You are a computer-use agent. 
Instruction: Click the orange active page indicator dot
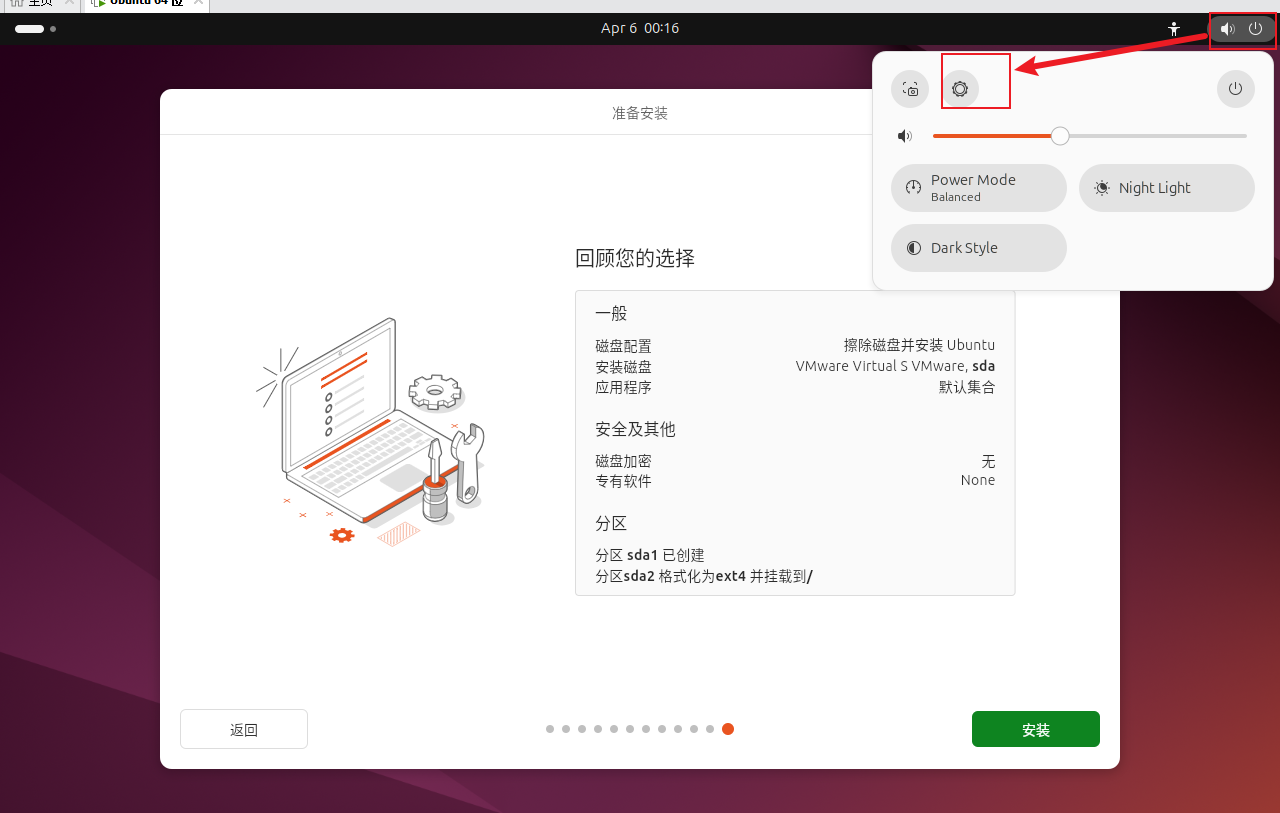(x=728, y=729)
